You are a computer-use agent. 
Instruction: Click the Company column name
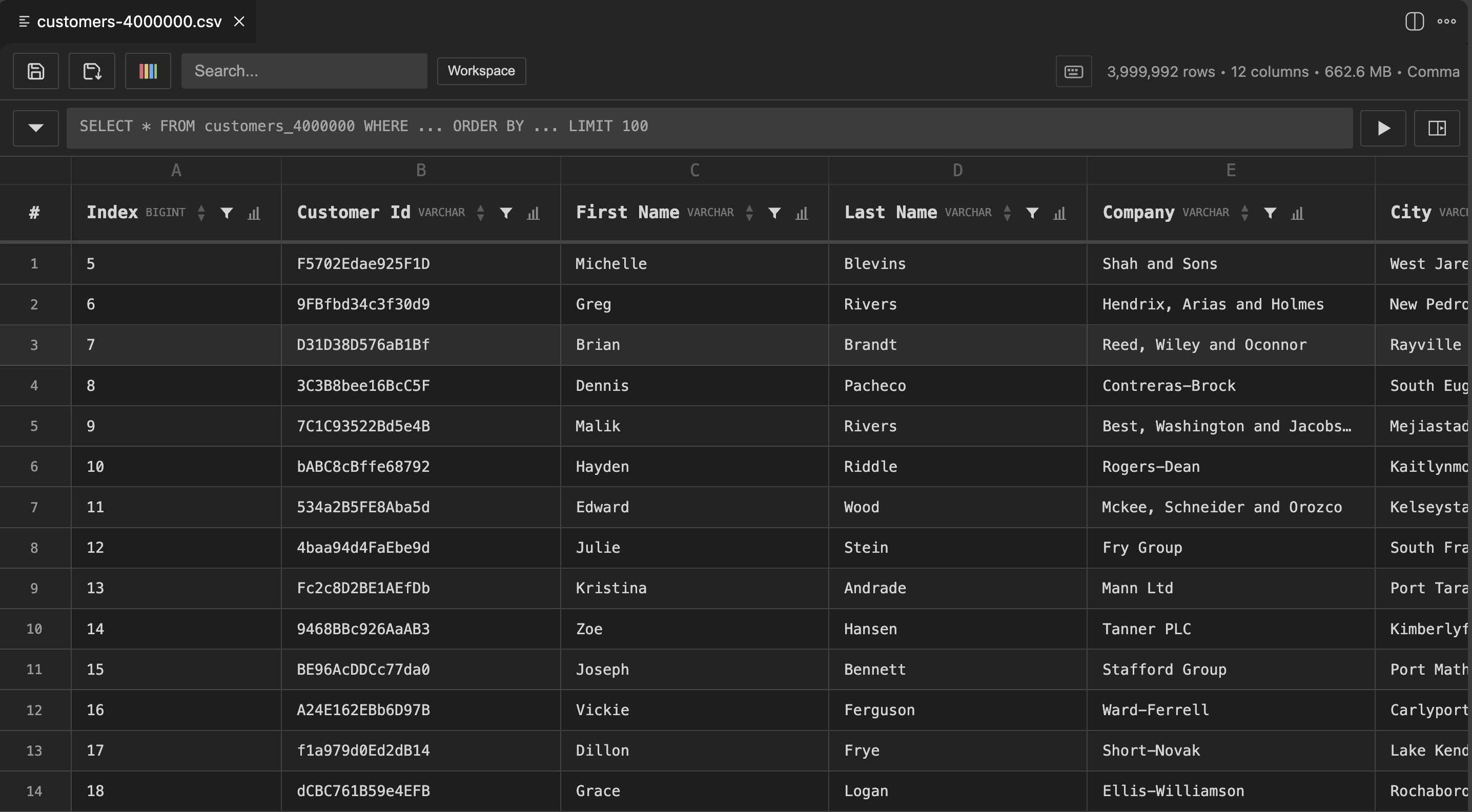1138,213
